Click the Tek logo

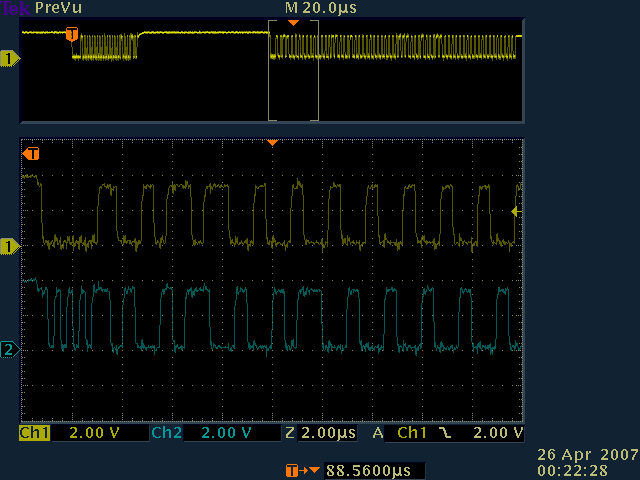15,8
